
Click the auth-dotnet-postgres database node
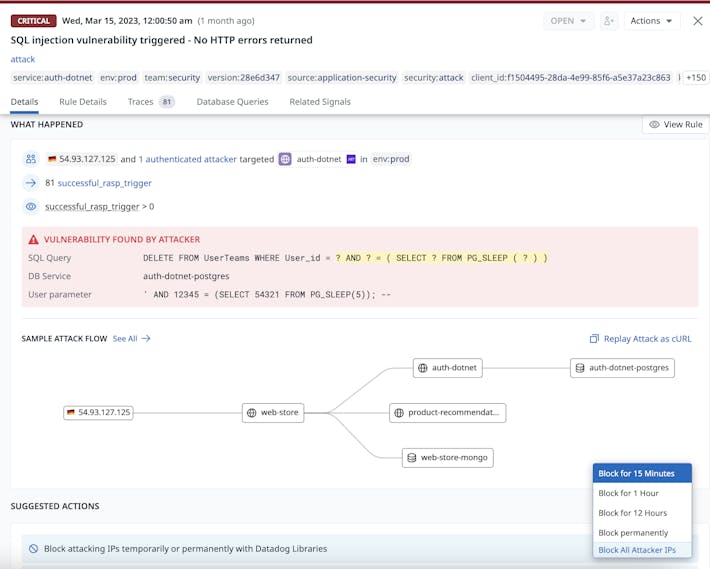coord(622,368)
